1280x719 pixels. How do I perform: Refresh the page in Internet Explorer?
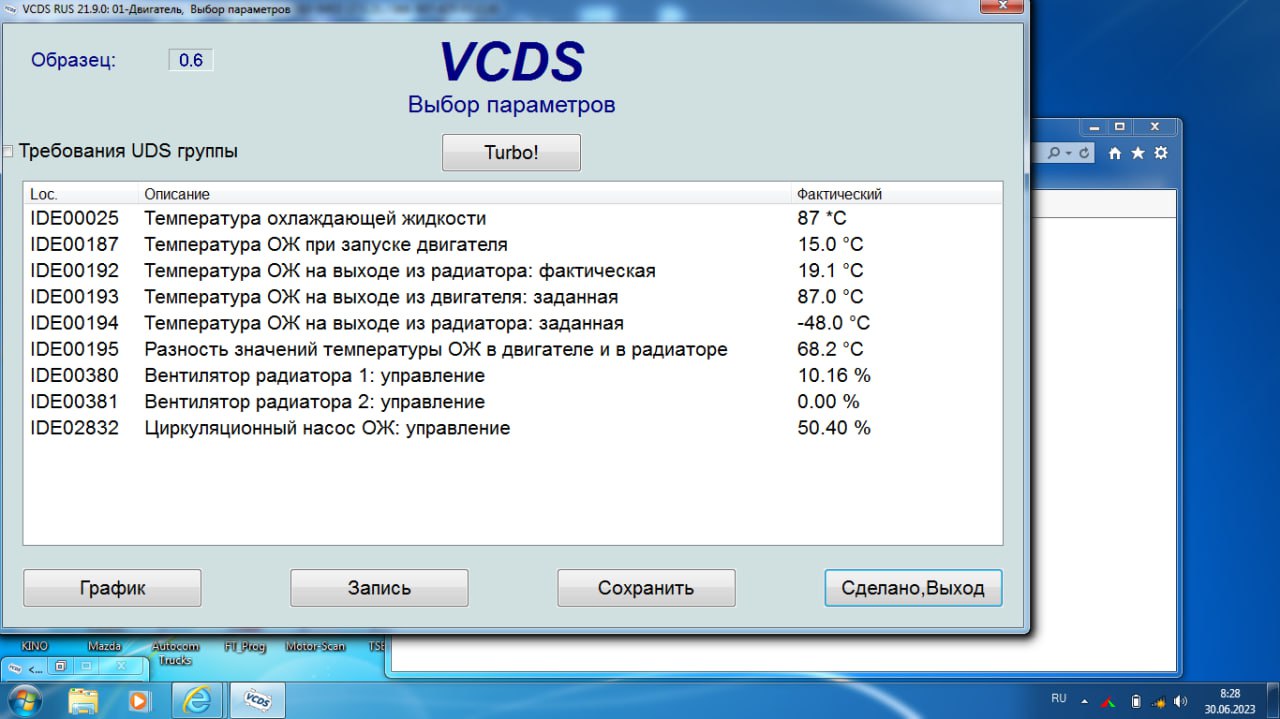(x=1086, y=153)
